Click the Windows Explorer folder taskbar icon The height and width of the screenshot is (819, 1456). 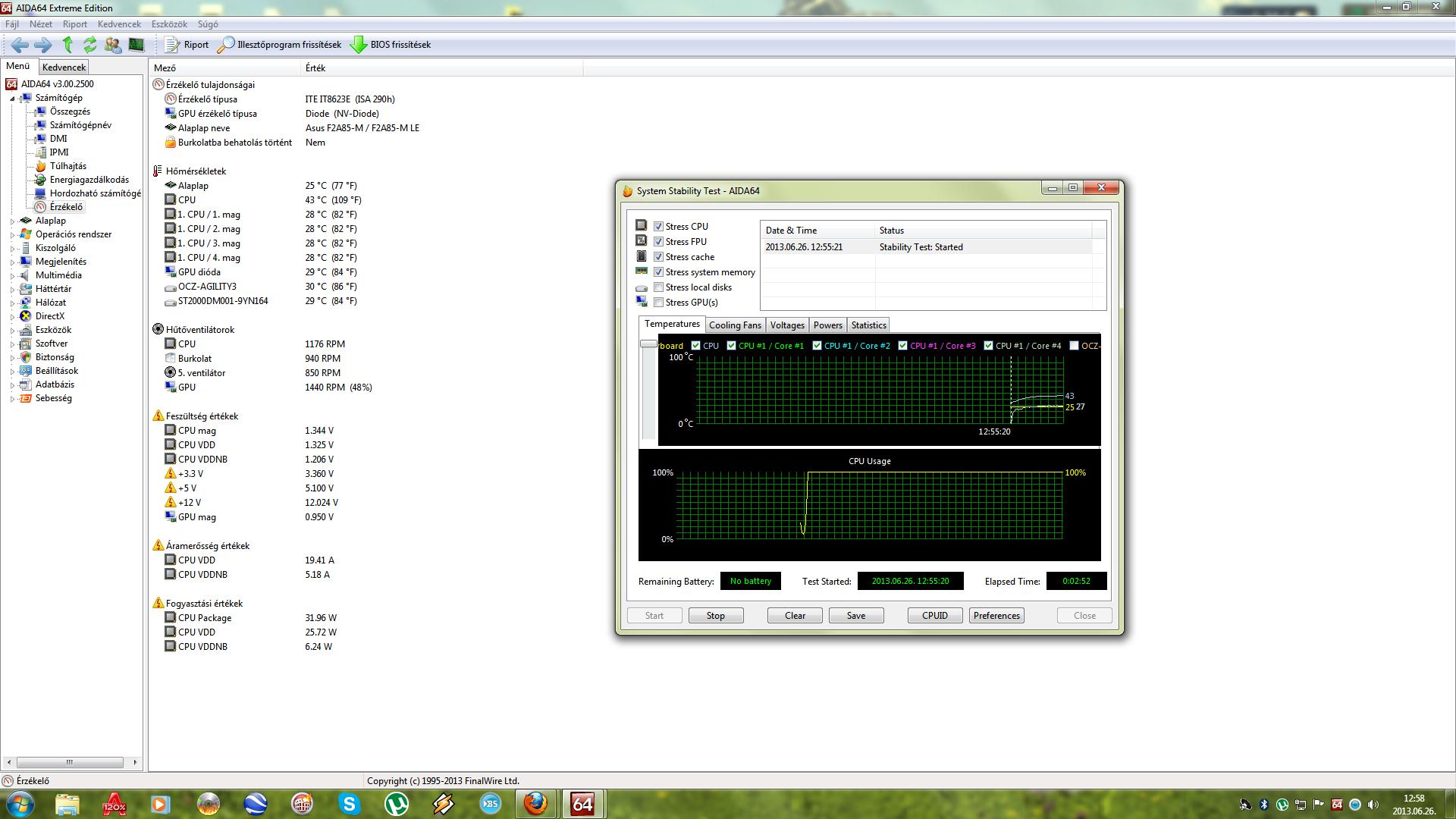tap(67, 804)
